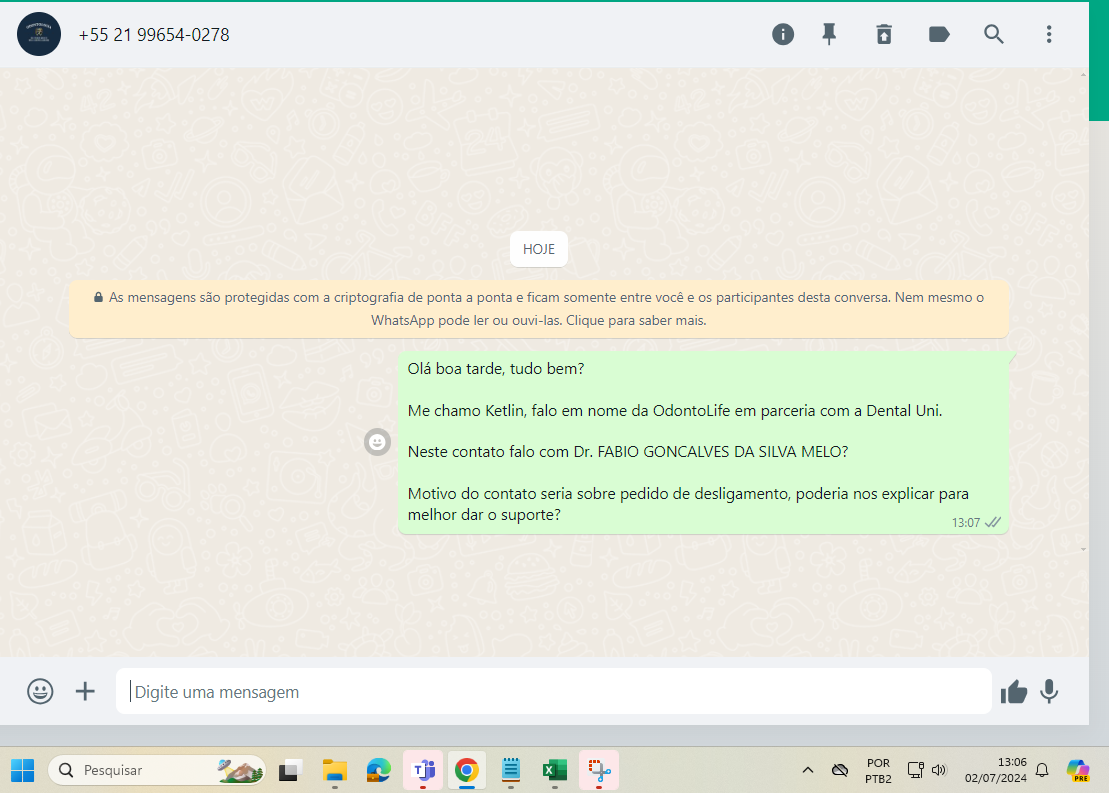Click POR PTB2 language indicator
This screenshot has height=793, width=1109.
[878, 770]
